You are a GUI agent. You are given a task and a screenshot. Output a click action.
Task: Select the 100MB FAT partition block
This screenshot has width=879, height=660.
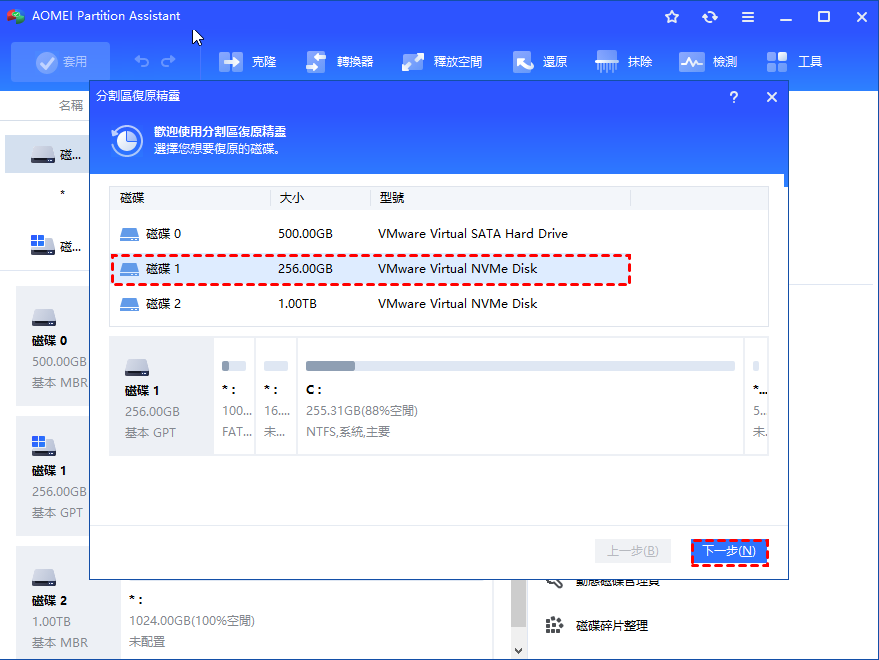[x=234, y=396]
